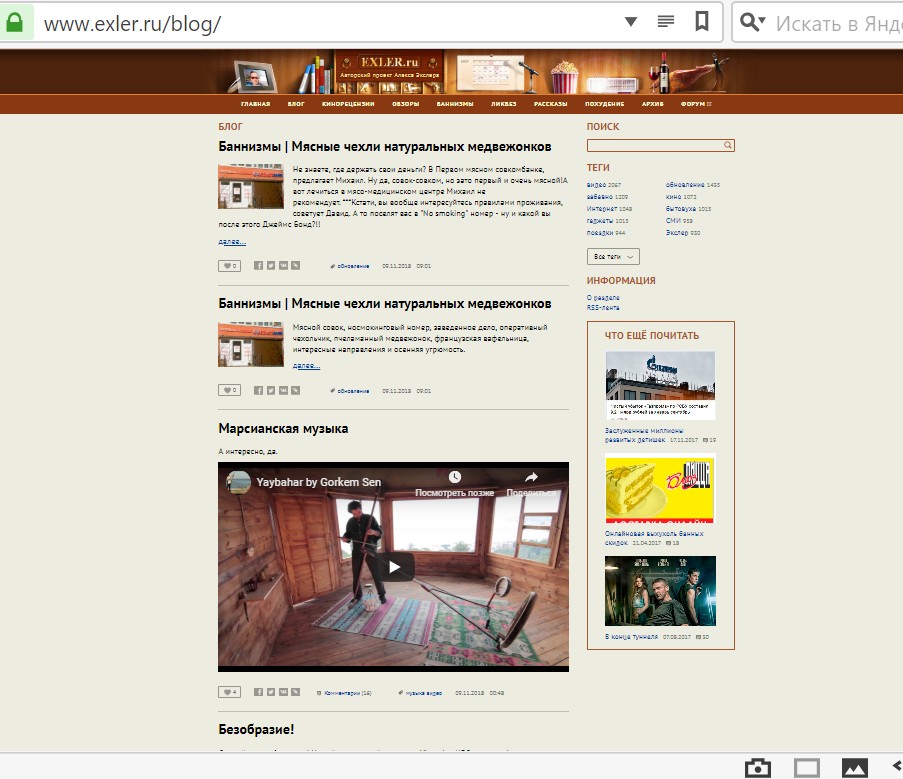Open the Gazprom building thumbnail article
The height and width of the screenshot is (779, 903).
pos(660,385)
